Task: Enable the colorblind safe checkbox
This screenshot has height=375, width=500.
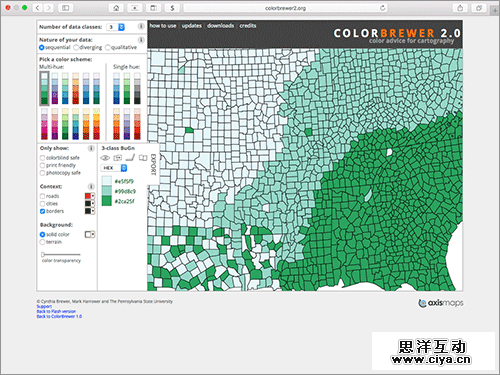Action: [42, 158]
